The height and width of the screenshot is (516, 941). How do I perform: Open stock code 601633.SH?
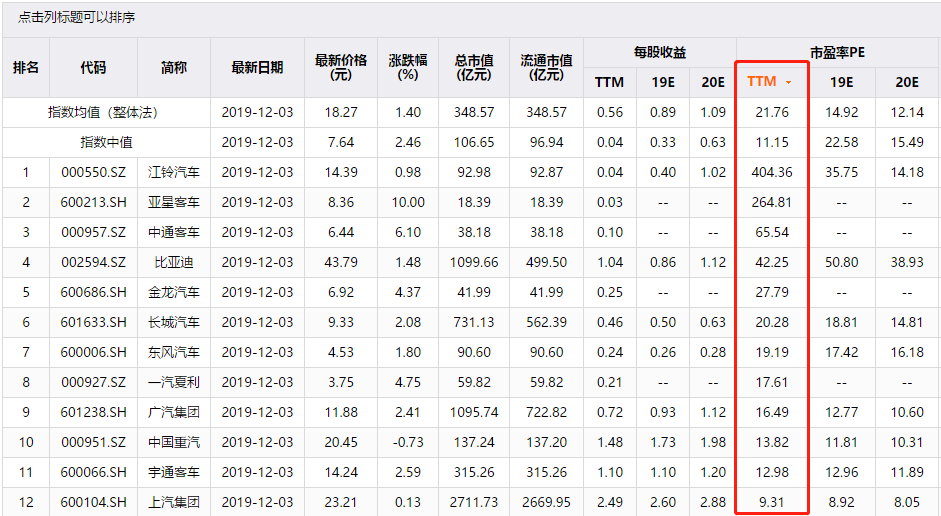click(x=93, y=322)
